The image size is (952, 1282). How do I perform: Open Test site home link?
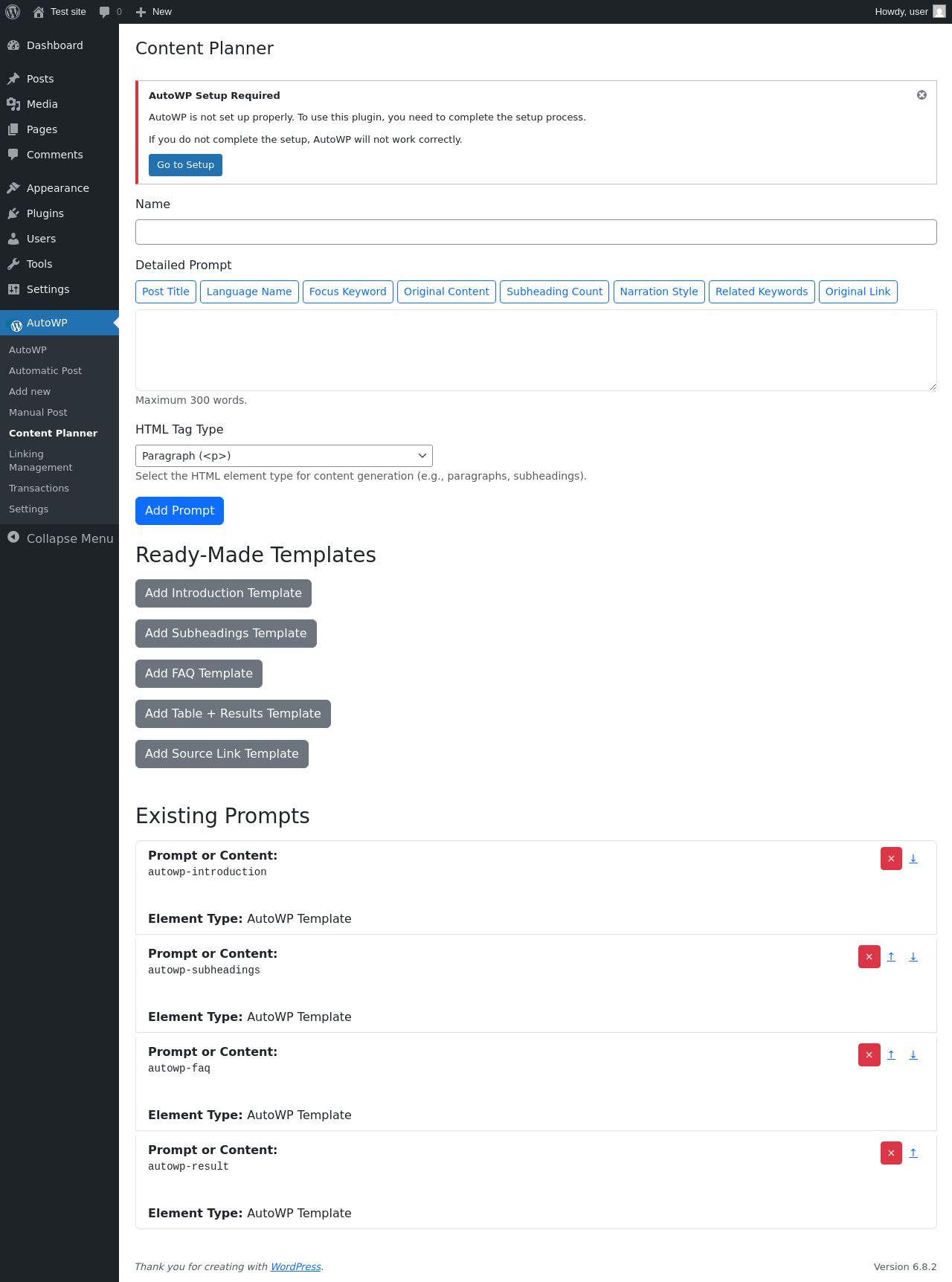[x=59, y=12]
